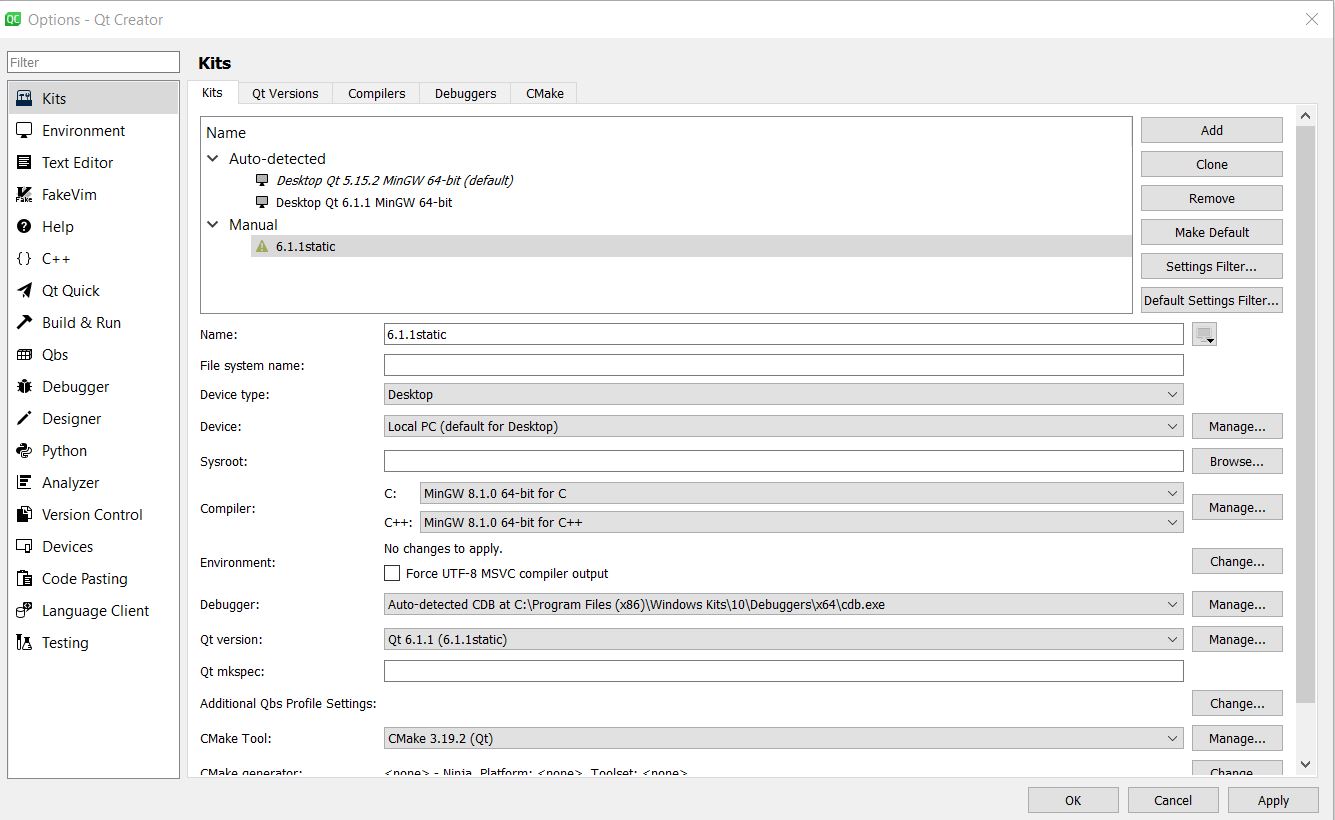Switch to the Debuggers tab

coord(465,93)
